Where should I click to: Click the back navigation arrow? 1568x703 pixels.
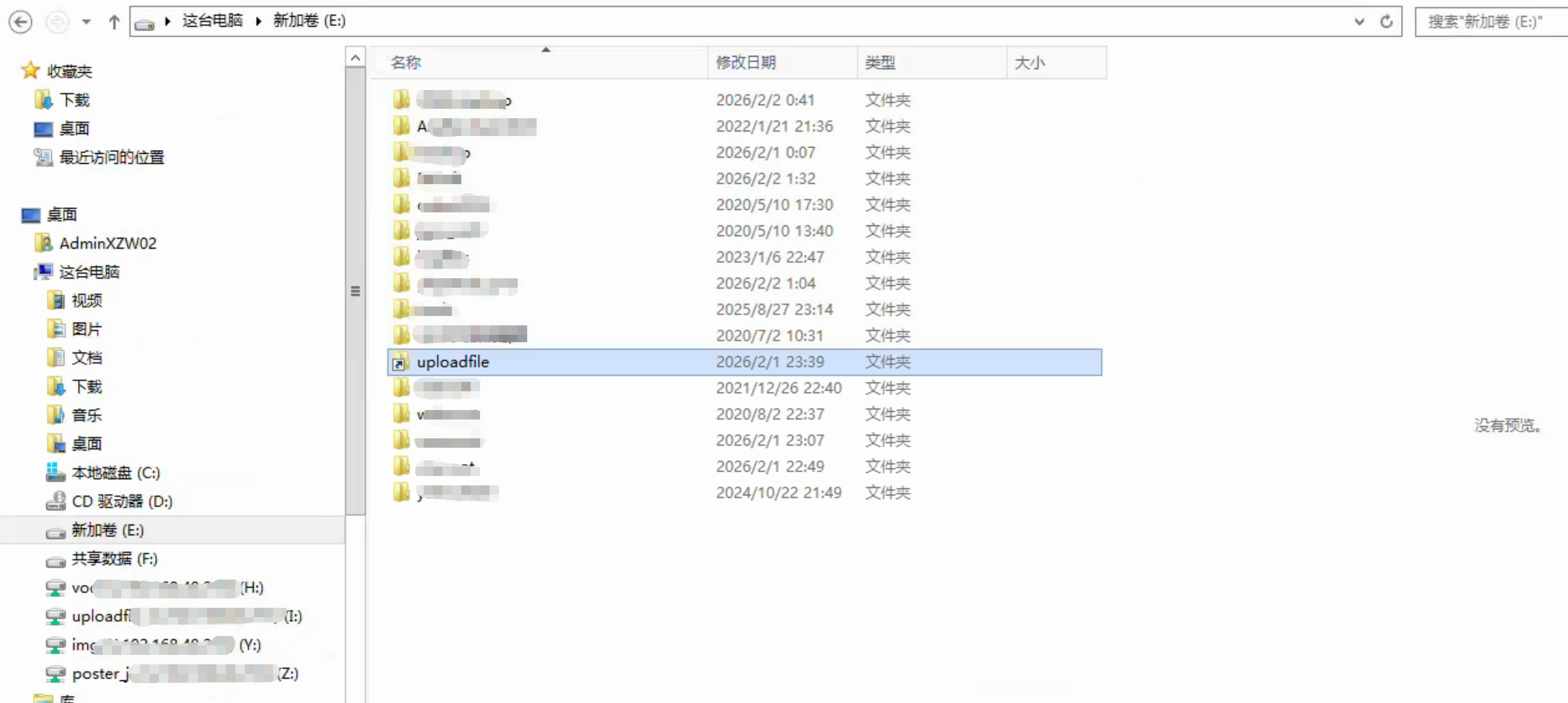click(20, 21)
